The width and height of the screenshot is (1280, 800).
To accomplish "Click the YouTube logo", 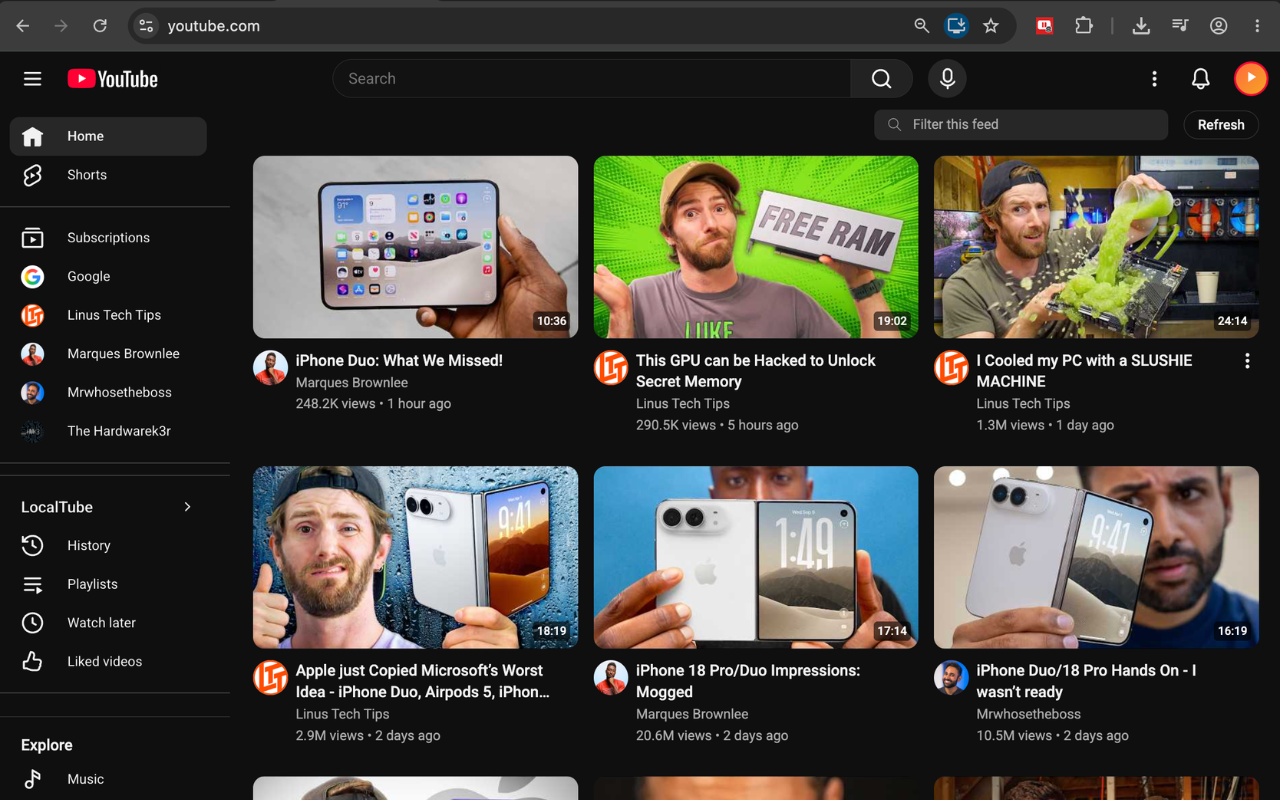I will click(x=113, y=79).
